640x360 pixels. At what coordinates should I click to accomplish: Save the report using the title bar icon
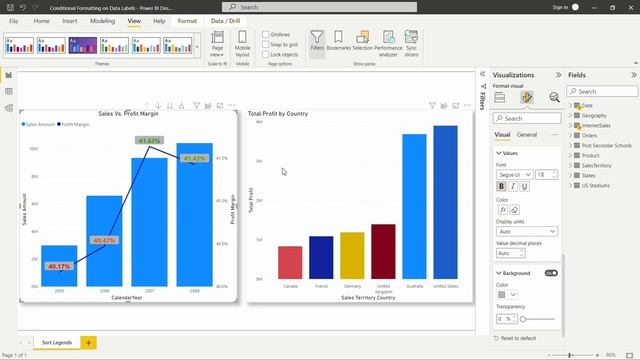coord(11,7)
